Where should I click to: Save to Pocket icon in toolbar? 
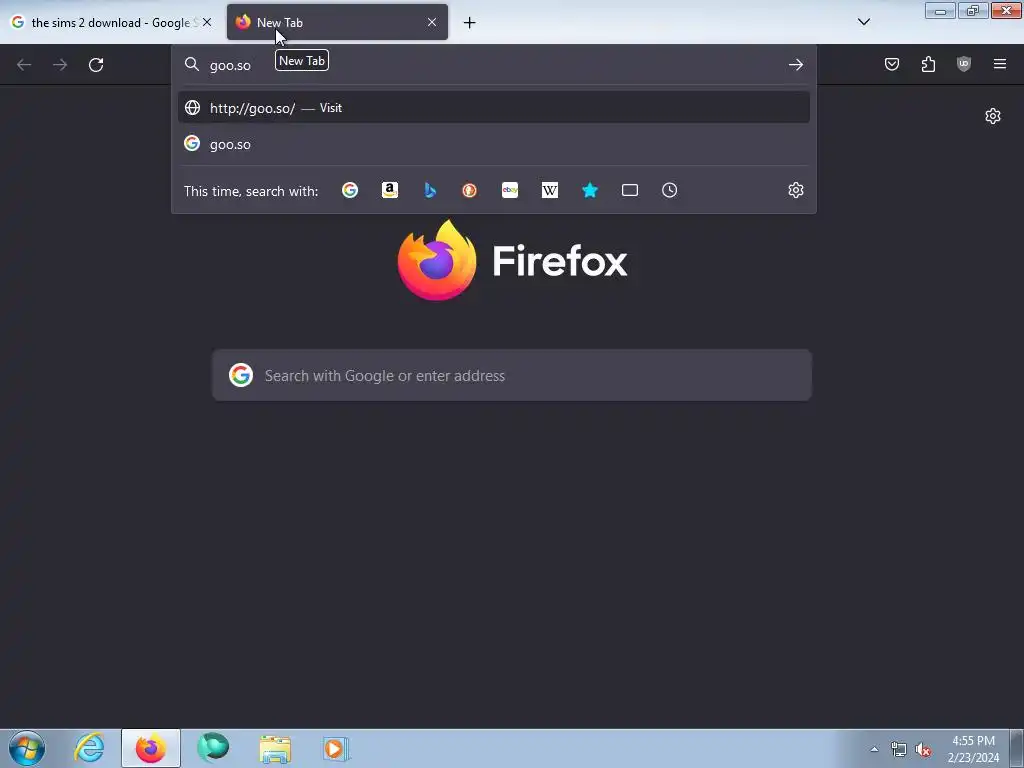pyautogui.click(x=892, y=64)
